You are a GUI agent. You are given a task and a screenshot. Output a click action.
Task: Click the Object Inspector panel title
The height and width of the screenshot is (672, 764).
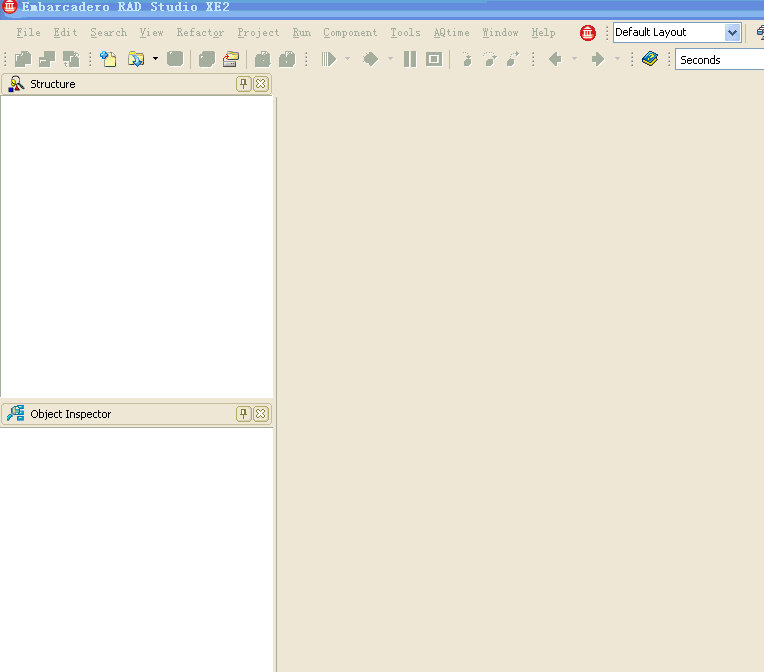(70, 414)
